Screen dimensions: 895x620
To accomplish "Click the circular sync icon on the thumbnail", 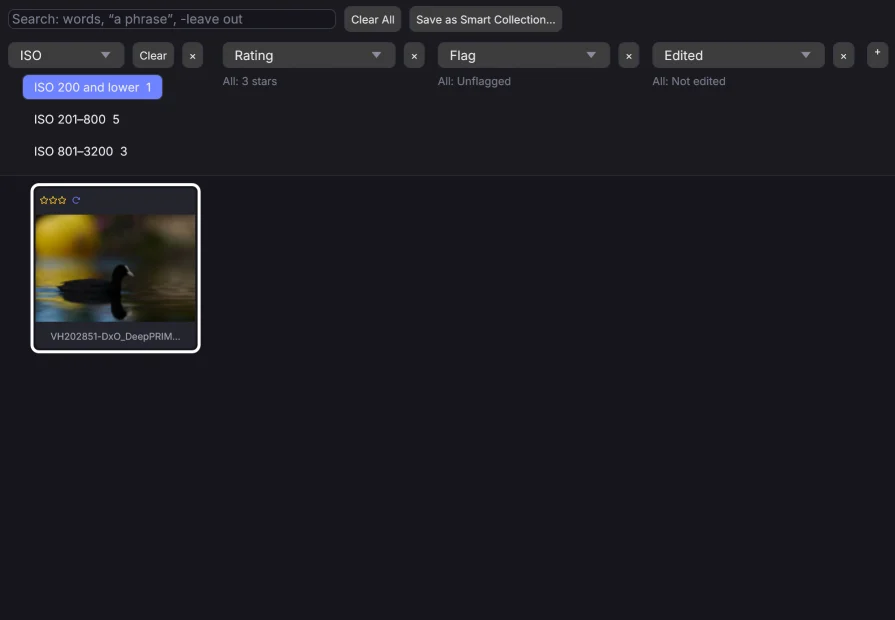I will (76, 200).
